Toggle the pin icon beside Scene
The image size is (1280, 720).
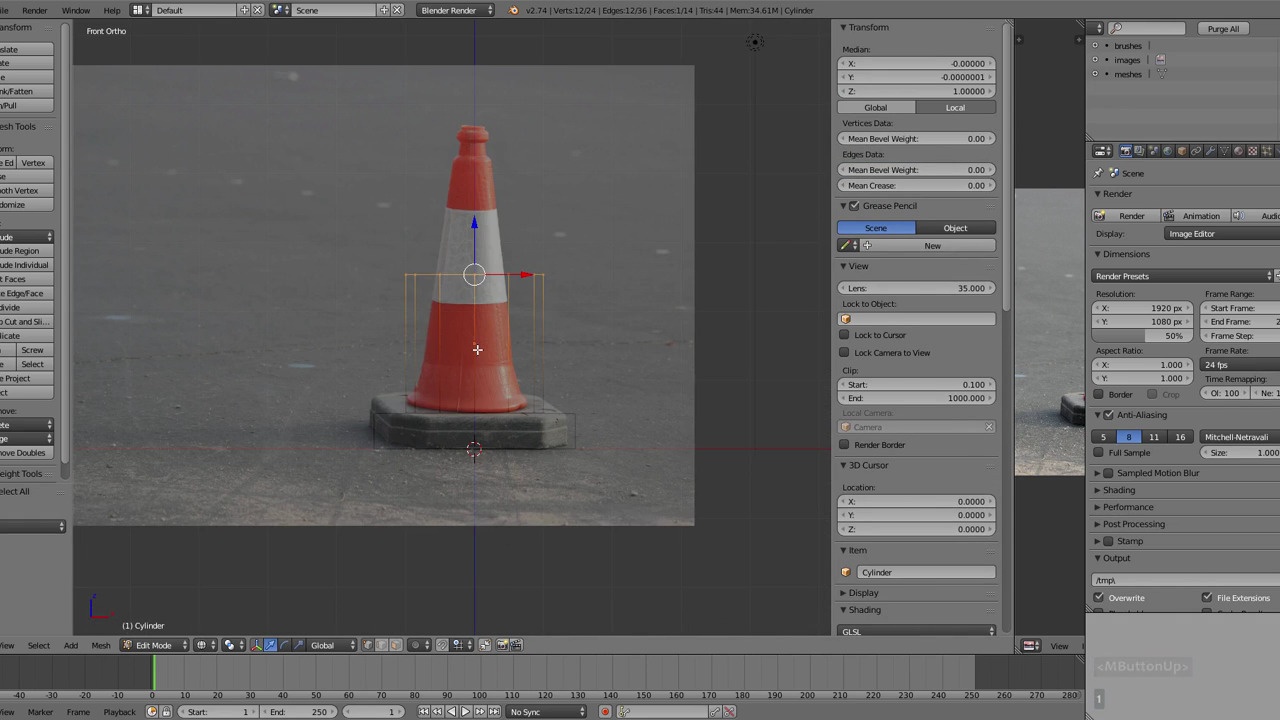(1098, 173)
